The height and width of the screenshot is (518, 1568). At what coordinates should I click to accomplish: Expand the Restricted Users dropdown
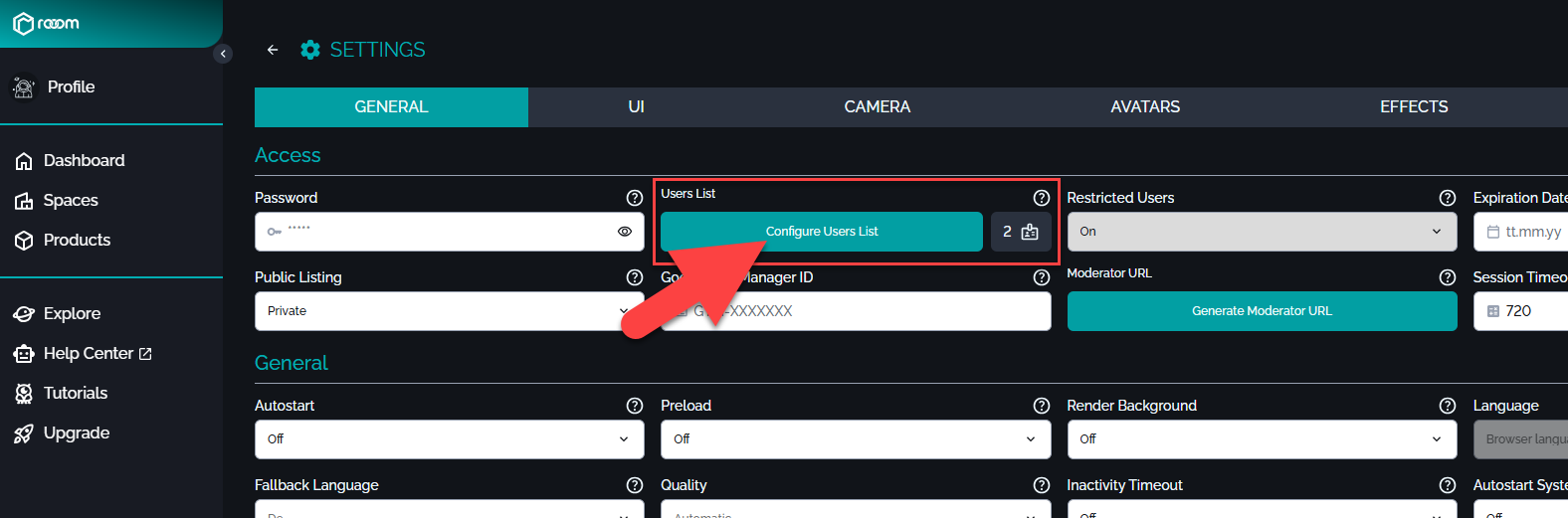[1262, 232]
